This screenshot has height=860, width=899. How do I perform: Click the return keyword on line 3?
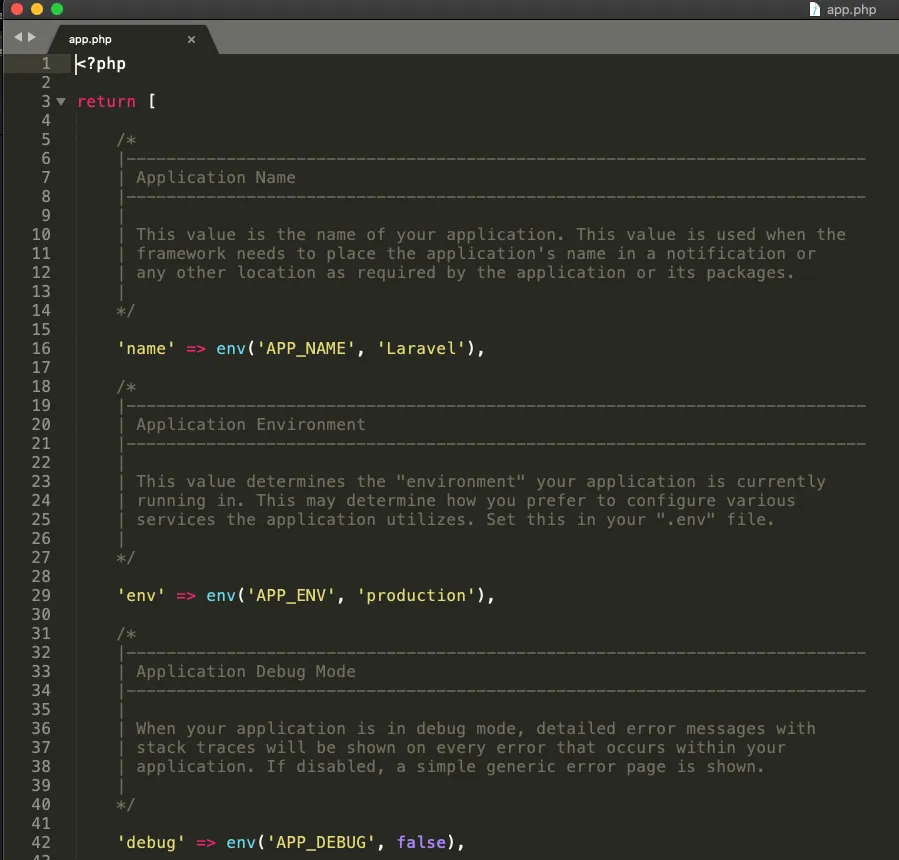106,102
